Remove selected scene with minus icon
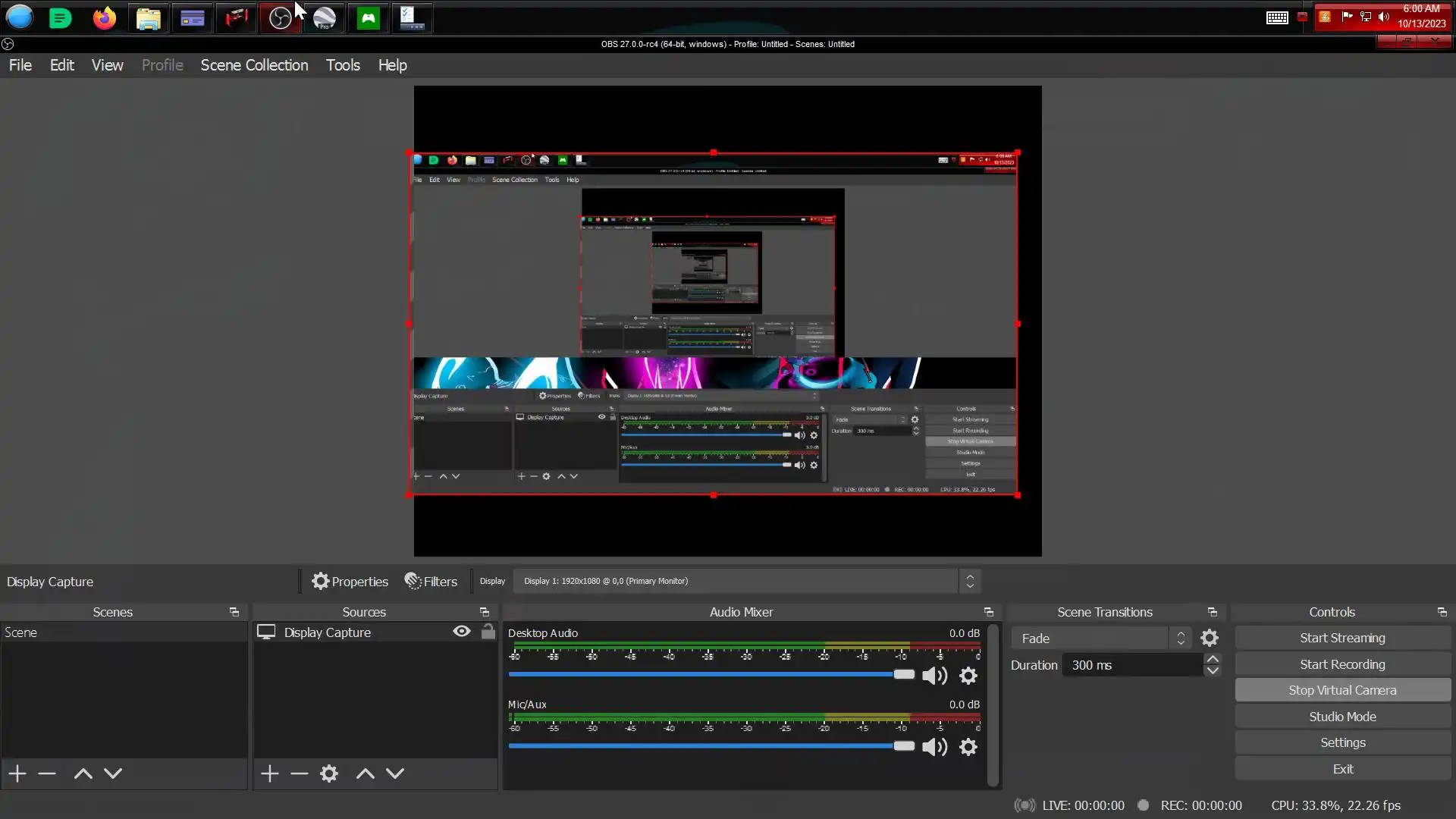This screenshot has width=1456, height=819. pos(47,773)
